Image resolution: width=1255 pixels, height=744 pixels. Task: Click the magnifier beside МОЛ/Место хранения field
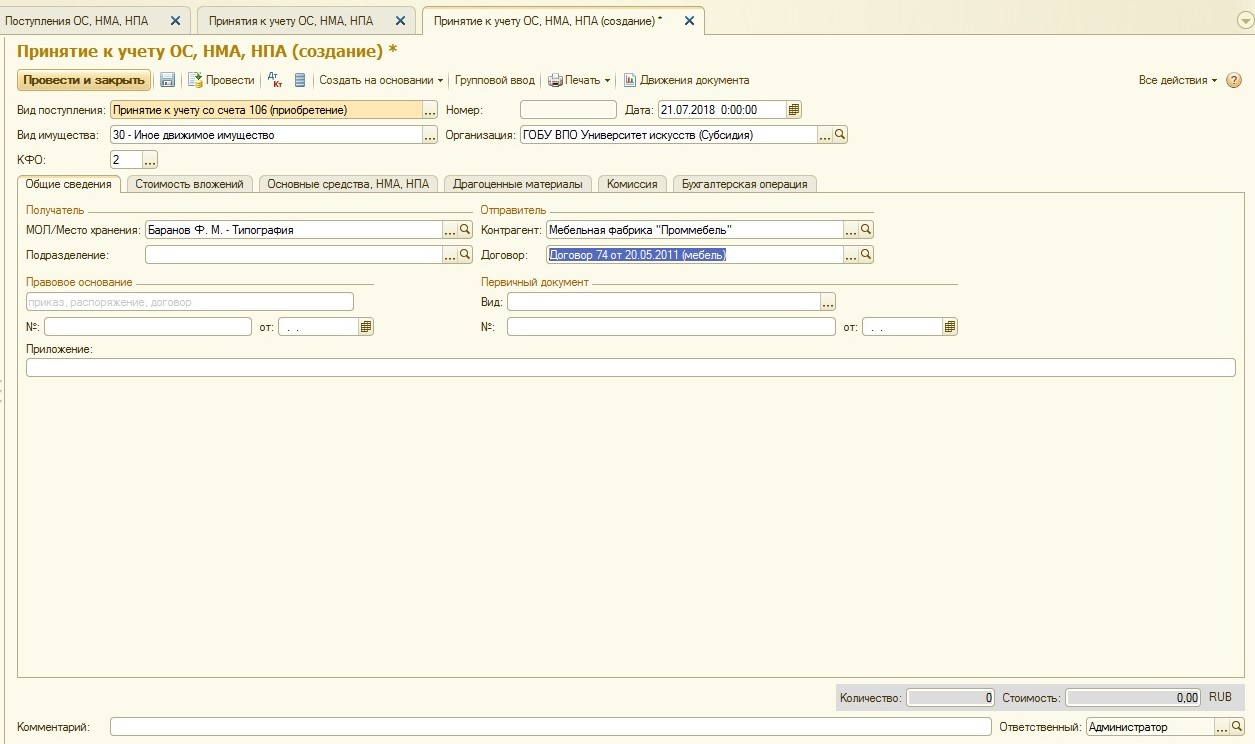coord(465,230)
